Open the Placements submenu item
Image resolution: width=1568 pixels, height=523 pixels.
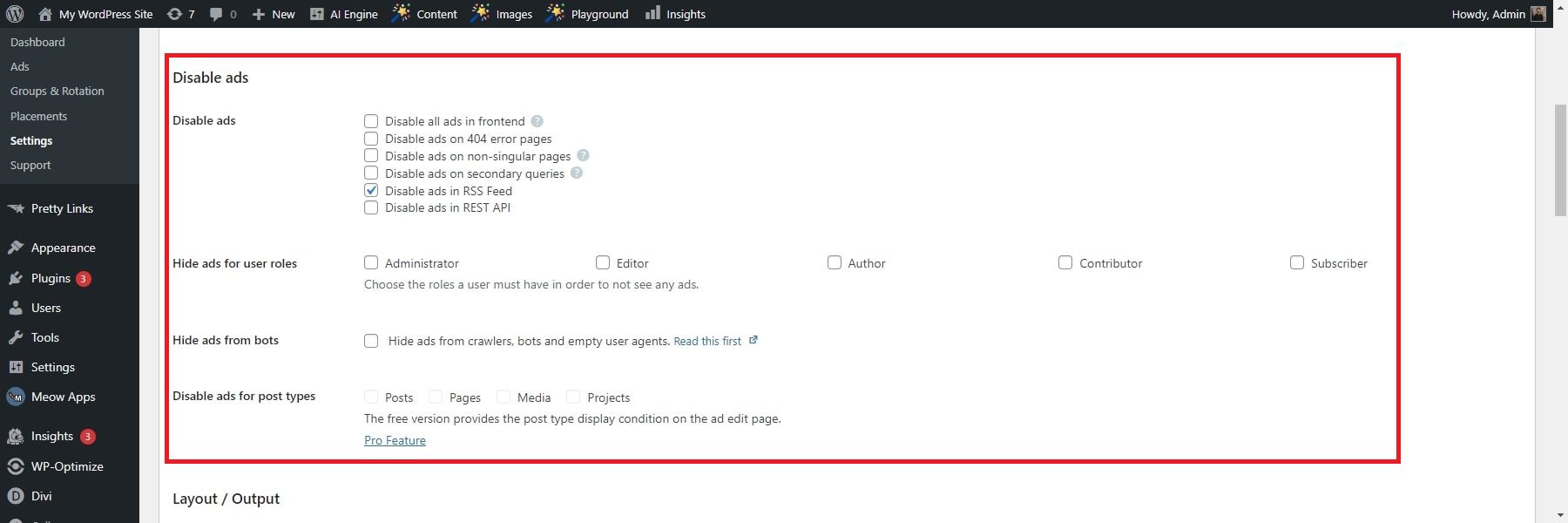(38, 116)
